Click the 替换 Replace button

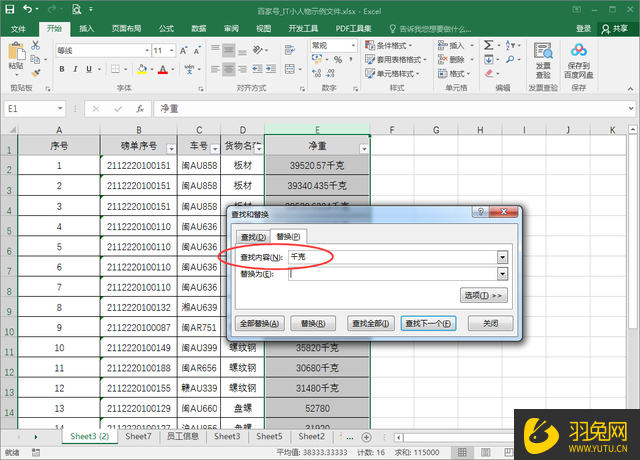pos(313,324)
